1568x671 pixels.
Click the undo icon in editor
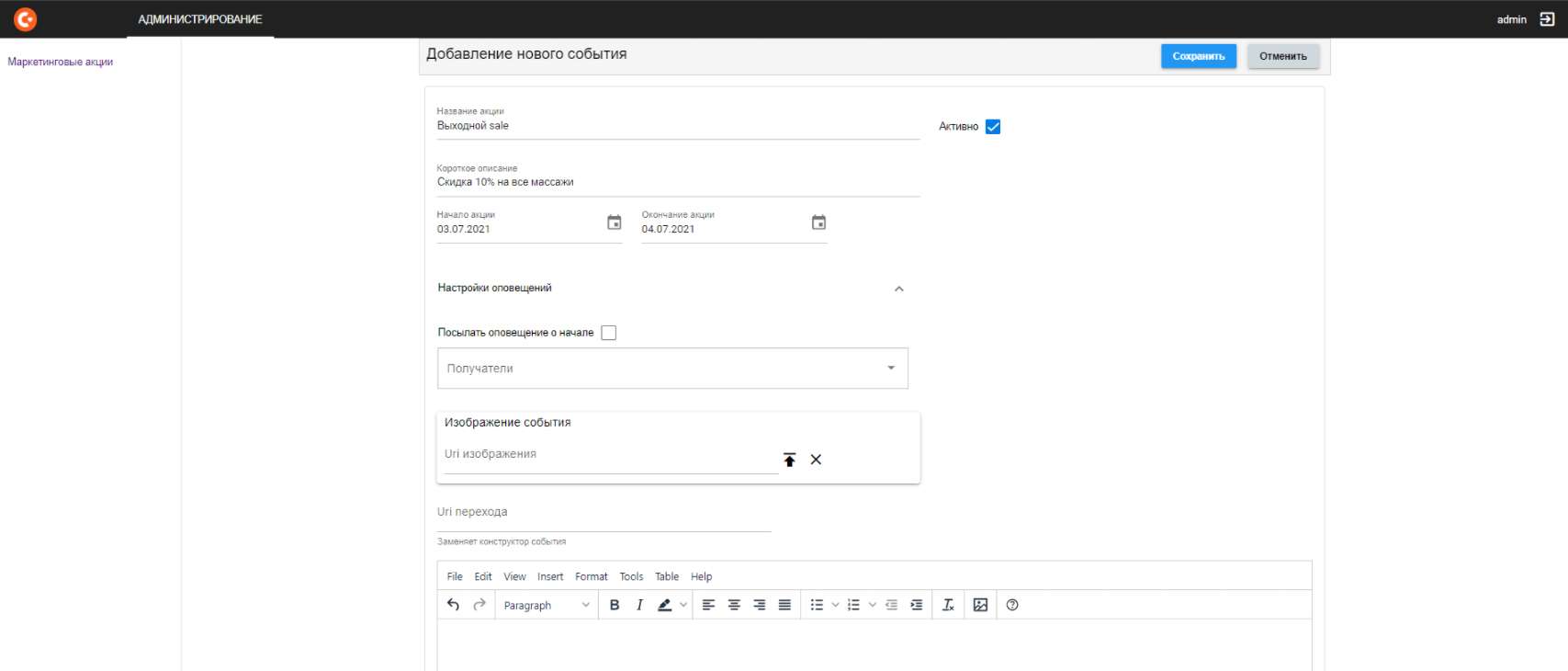tap(453, 605)
